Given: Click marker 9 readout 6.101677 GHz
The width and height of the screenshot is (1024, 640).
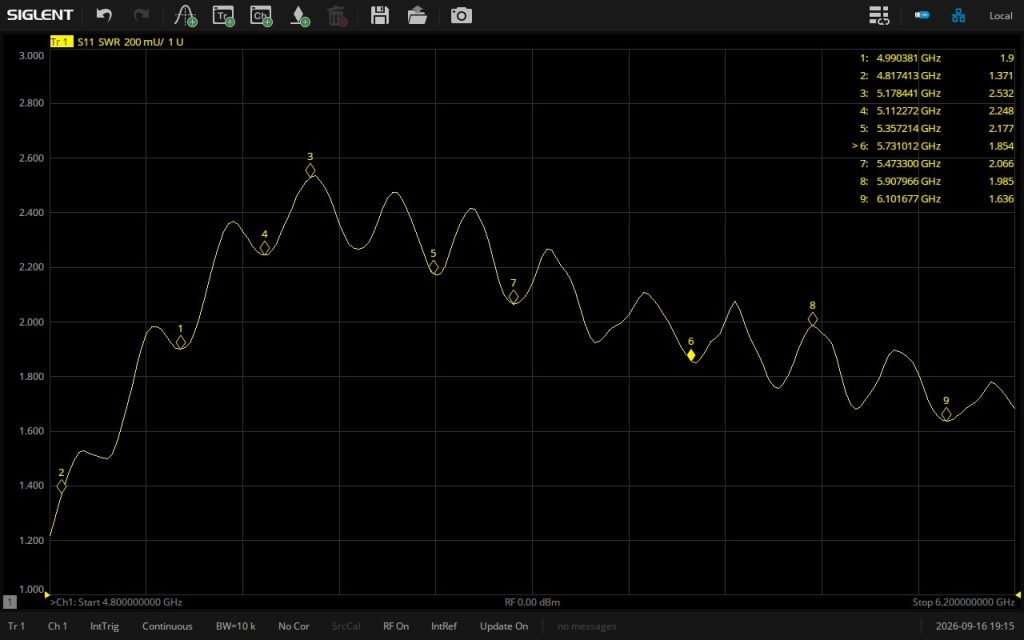Looking at the screenshot, I should click(x=908, y=199).
